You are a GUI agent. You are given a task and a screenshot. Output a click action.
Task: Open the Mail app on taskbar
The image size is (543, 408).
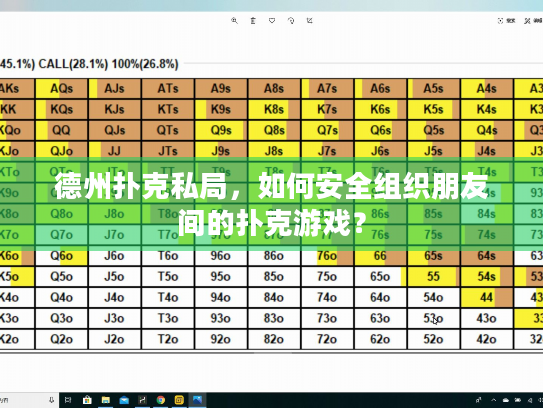tap(124, 400)
